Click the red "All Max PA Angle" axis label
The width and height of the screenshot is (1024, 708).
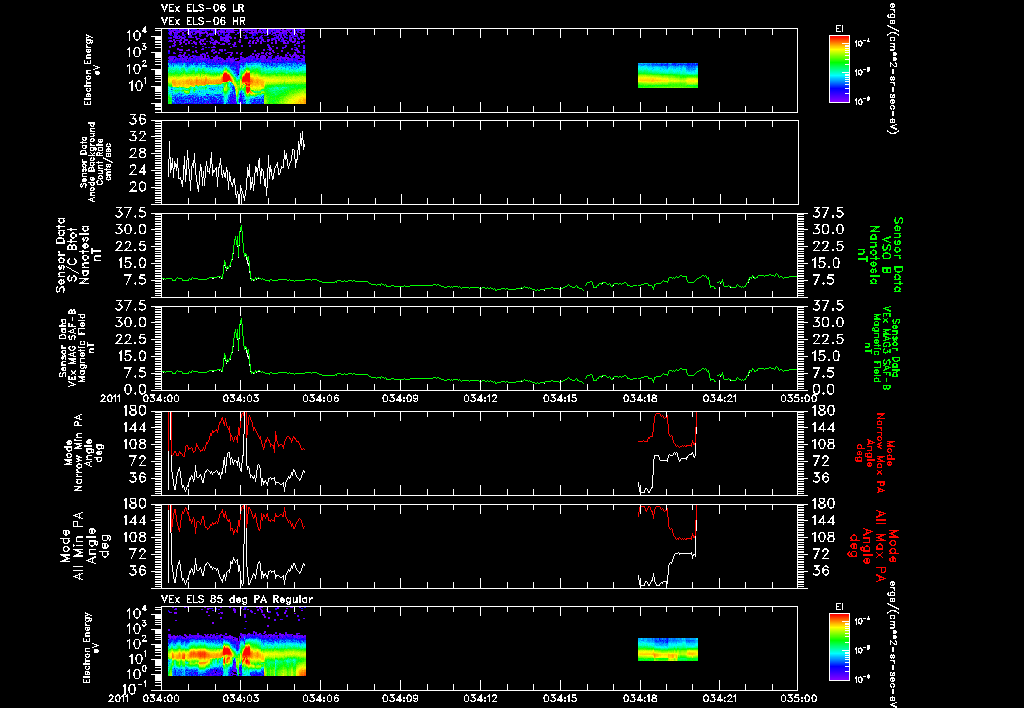872,544
